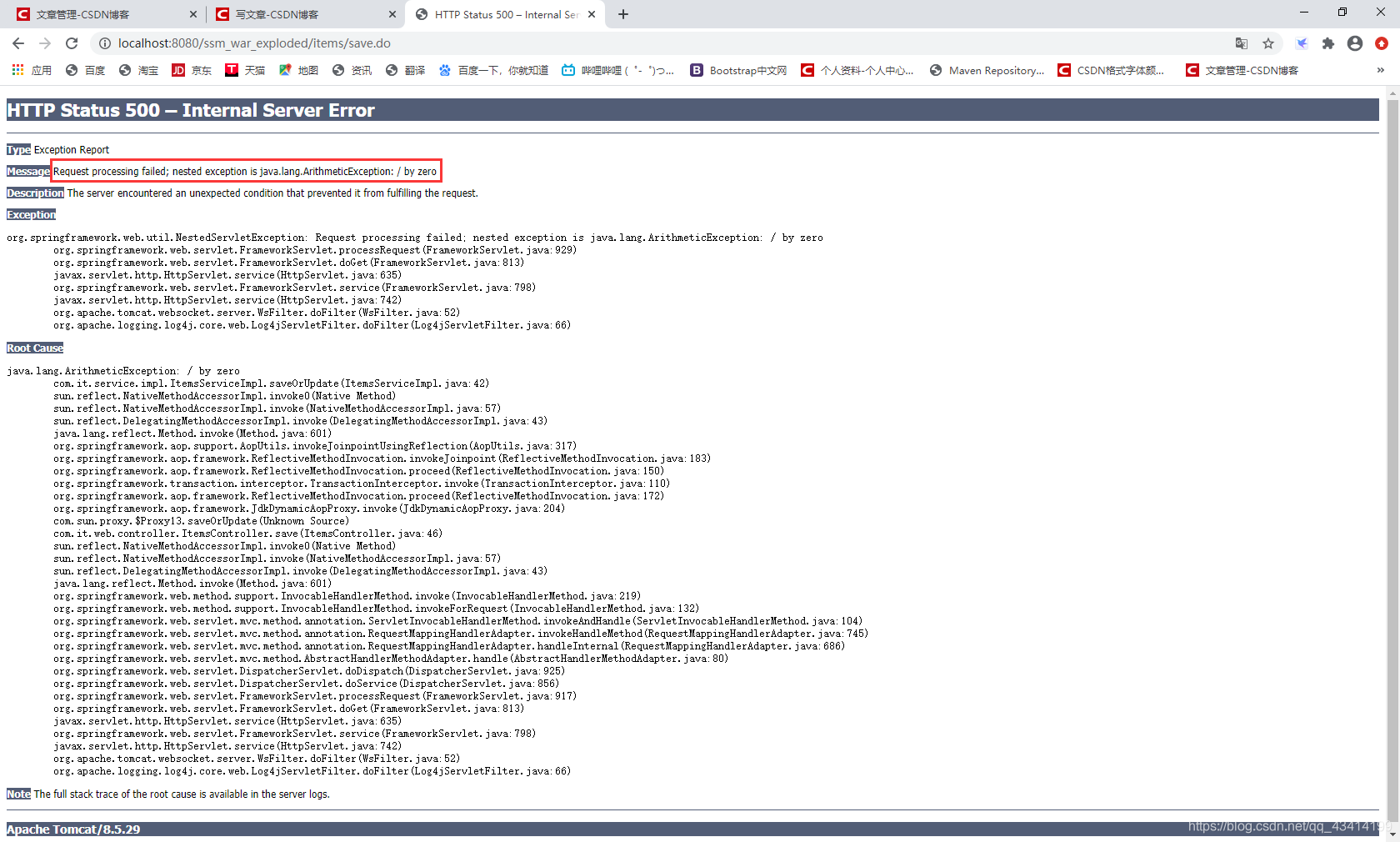The image size is (1400, 842).
Task: Open the Chrome profile avatar
Action: pos(1355,43)
